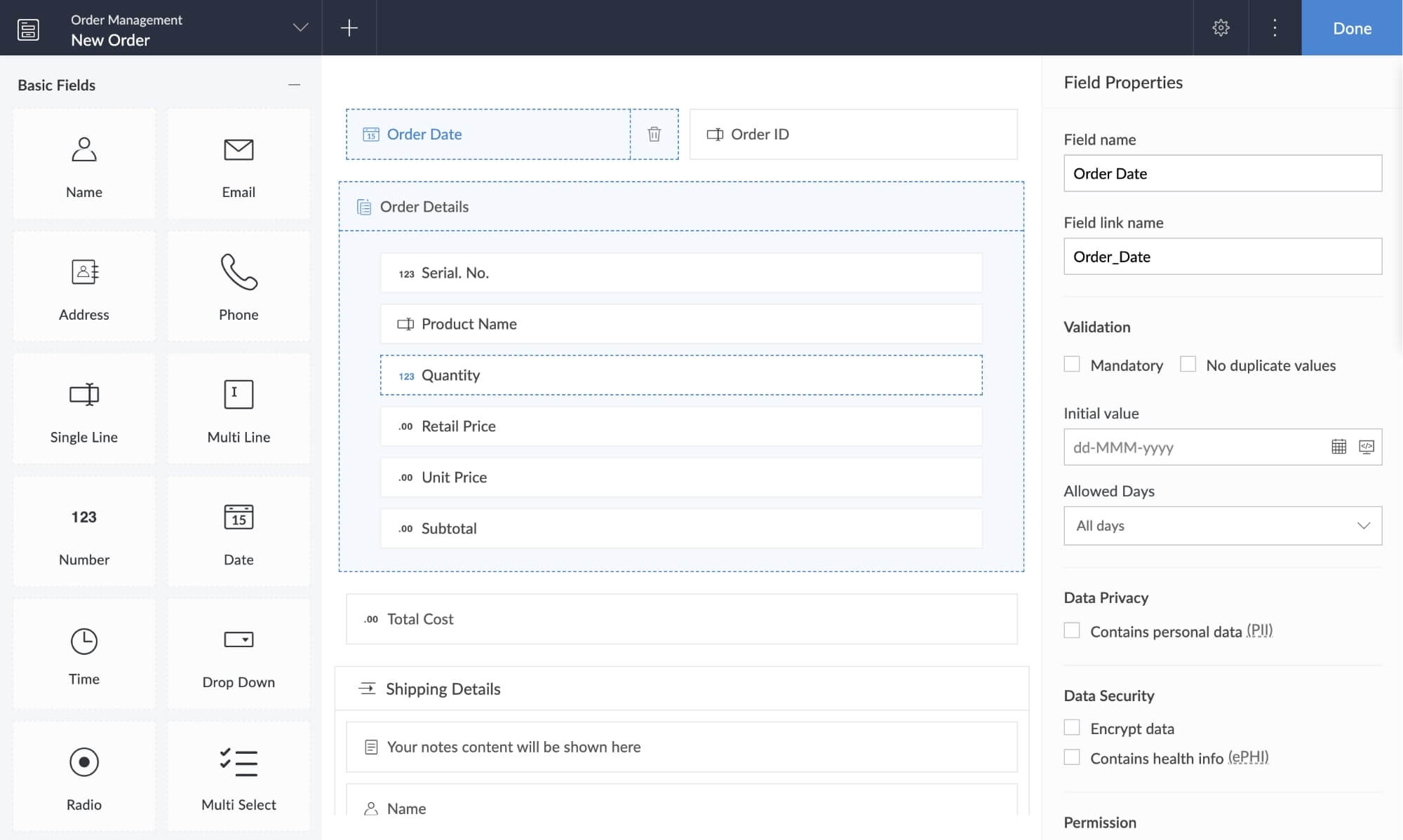Click the trash icon beside Order Date
1403x840 pixels.
click(x=654, y=134)
